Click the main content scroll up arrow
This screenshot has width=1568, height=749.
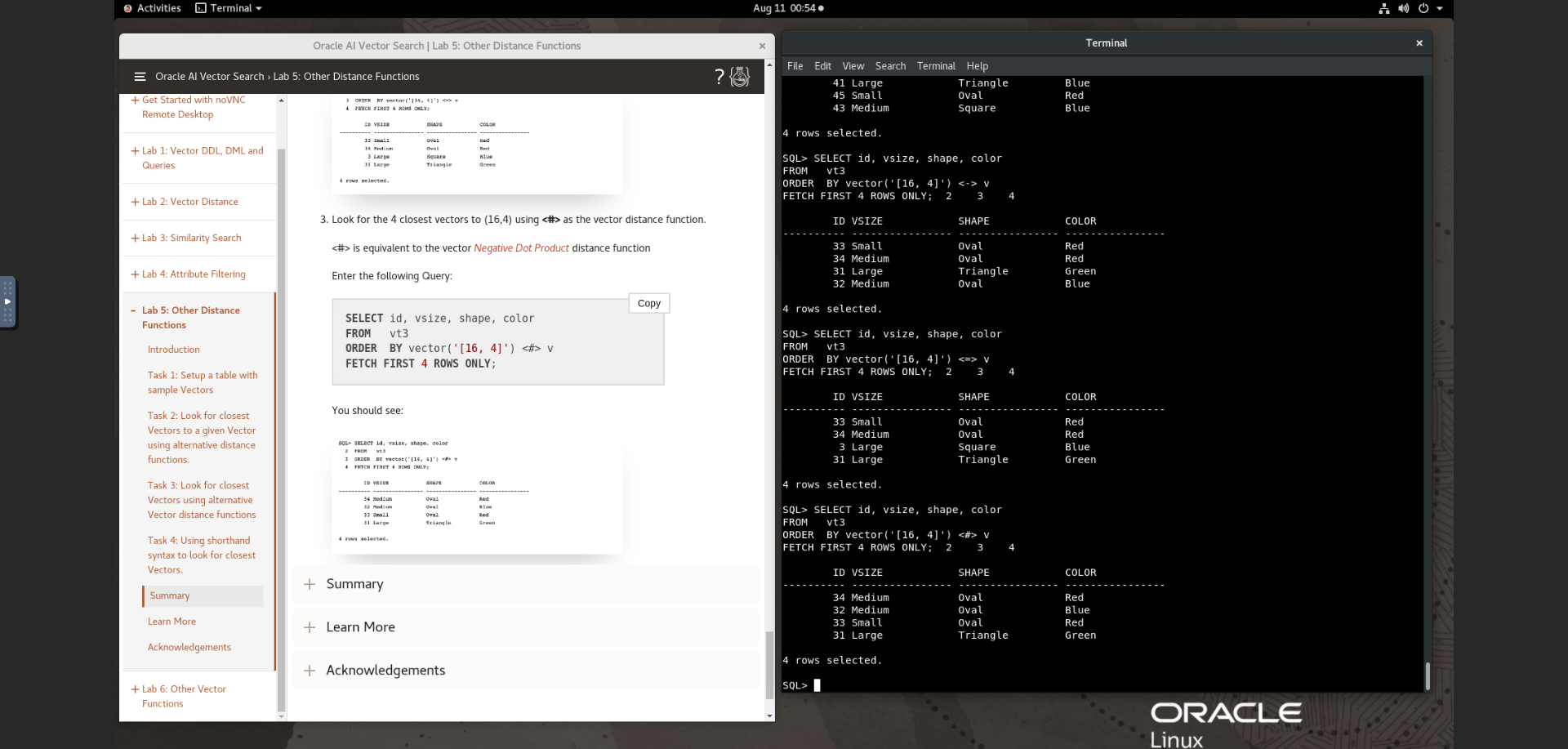769,64
